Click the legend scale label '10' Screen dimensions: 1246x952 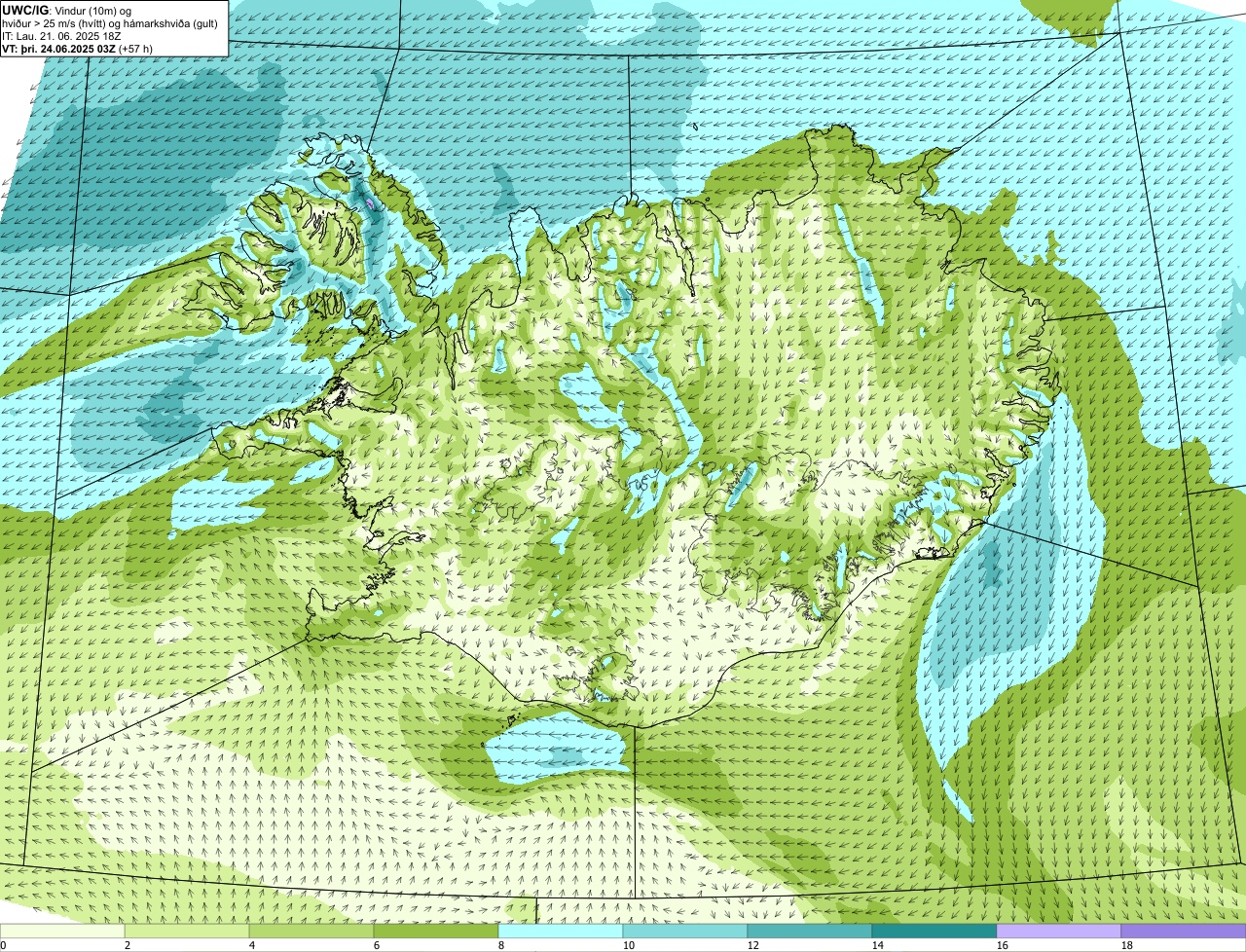tap(629, 945)
